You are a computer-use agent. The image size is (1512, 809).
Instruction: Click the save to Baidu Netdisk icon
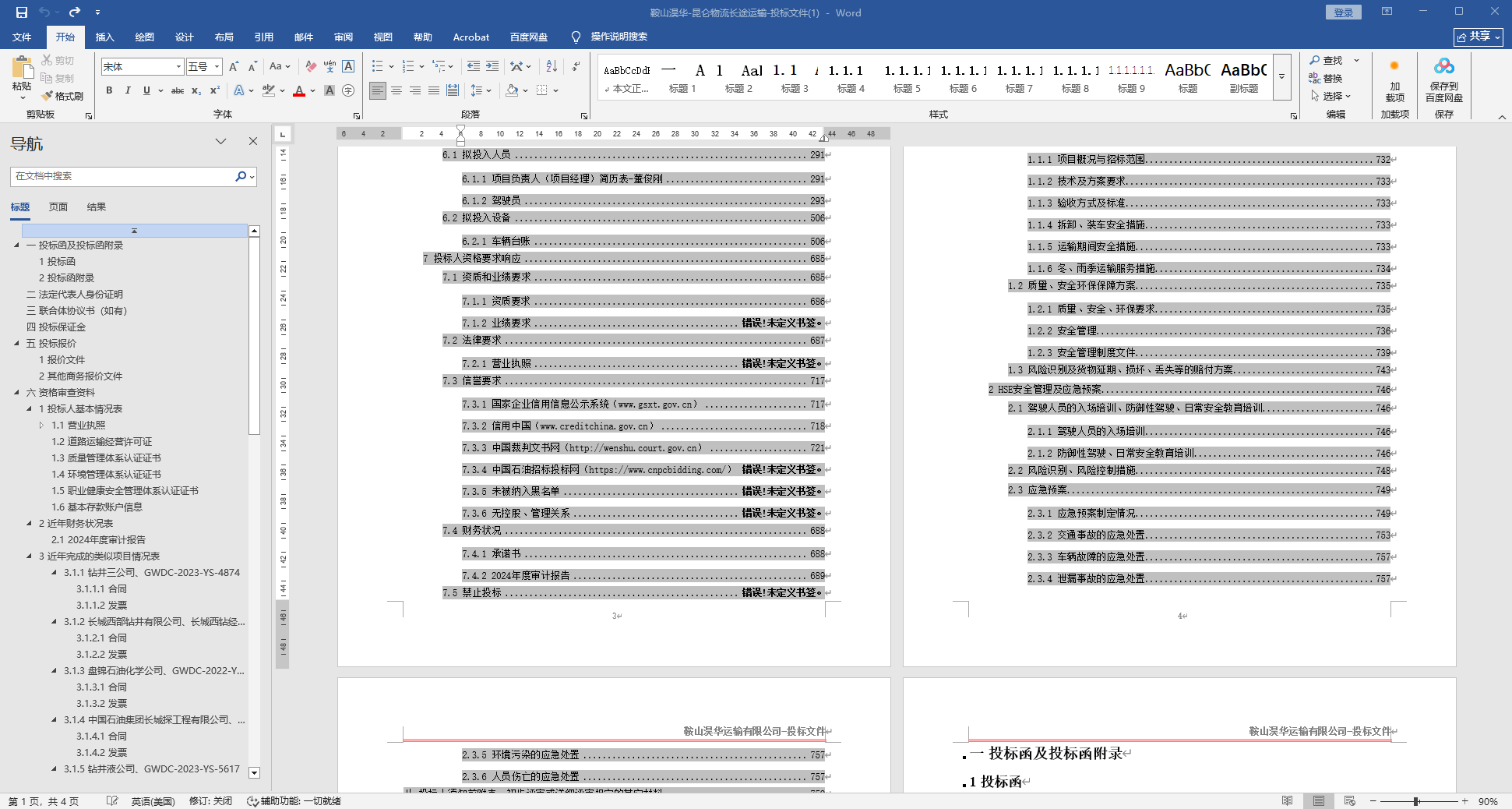pos(1443,81)
